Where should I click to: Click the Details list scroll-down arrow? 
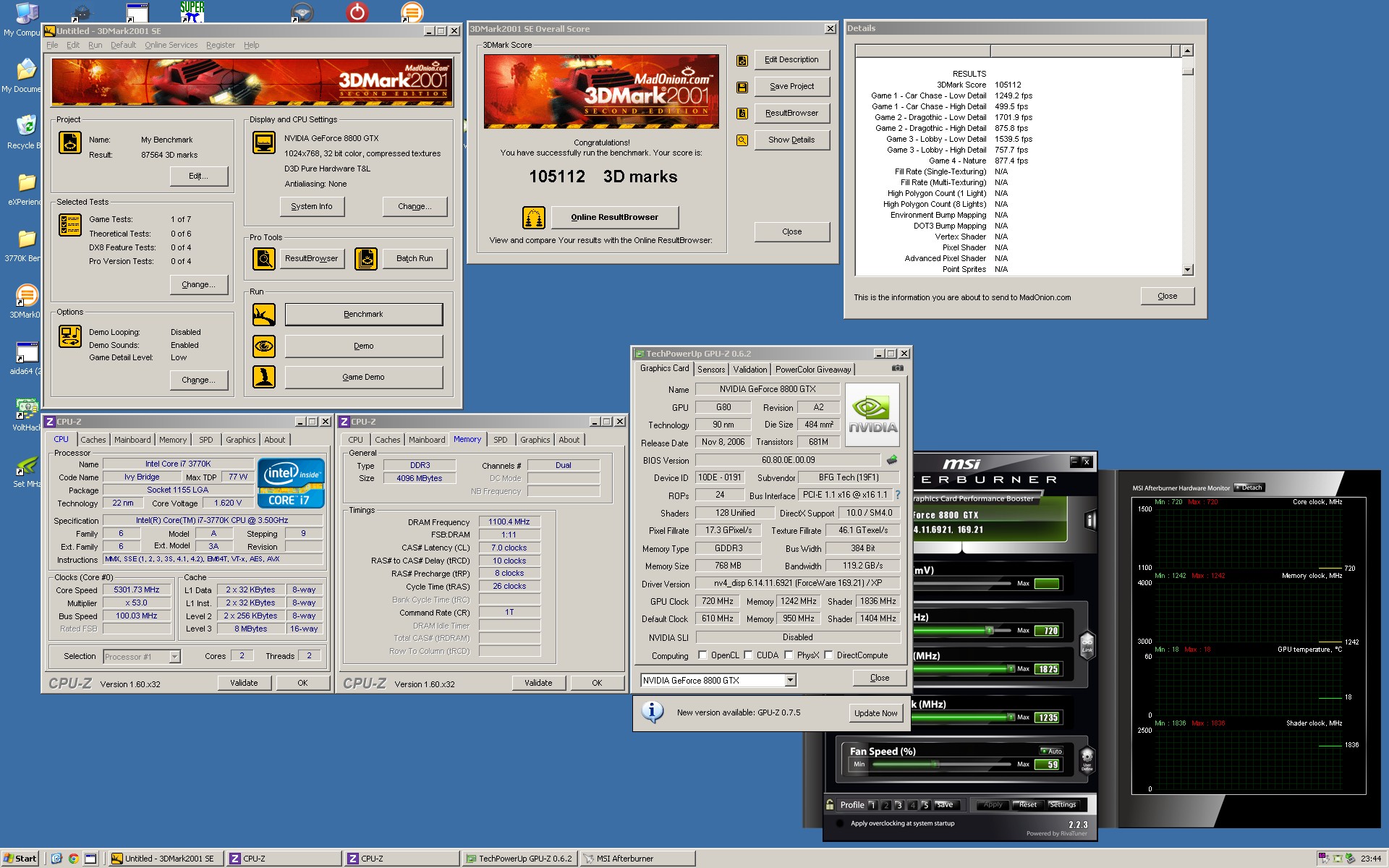1187,270
